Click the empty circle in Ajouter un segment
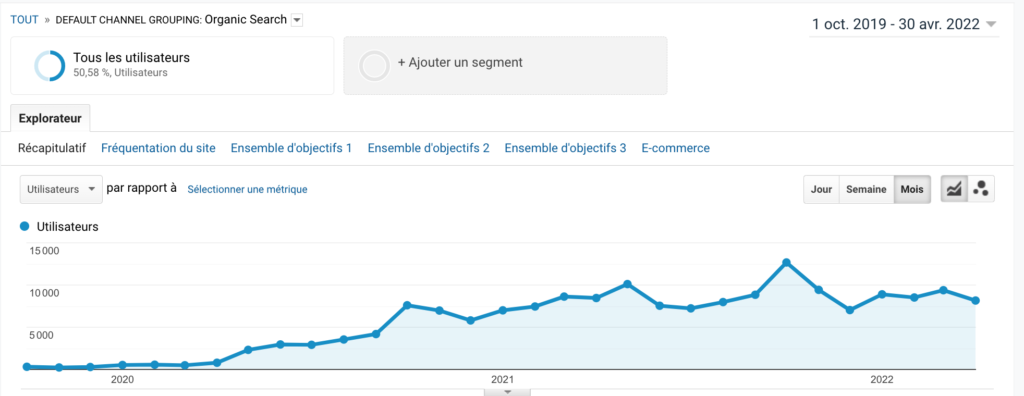 pos(375,65)
